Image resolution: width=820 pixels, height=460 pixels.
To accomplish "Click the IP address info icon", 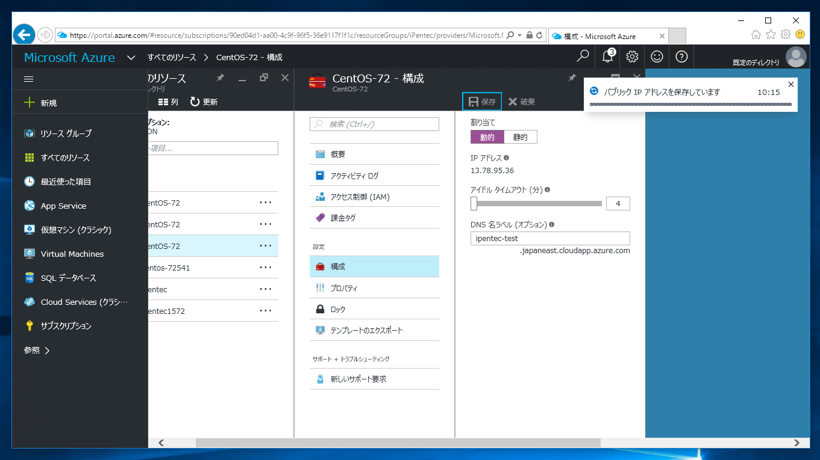I will click(506, 157).
